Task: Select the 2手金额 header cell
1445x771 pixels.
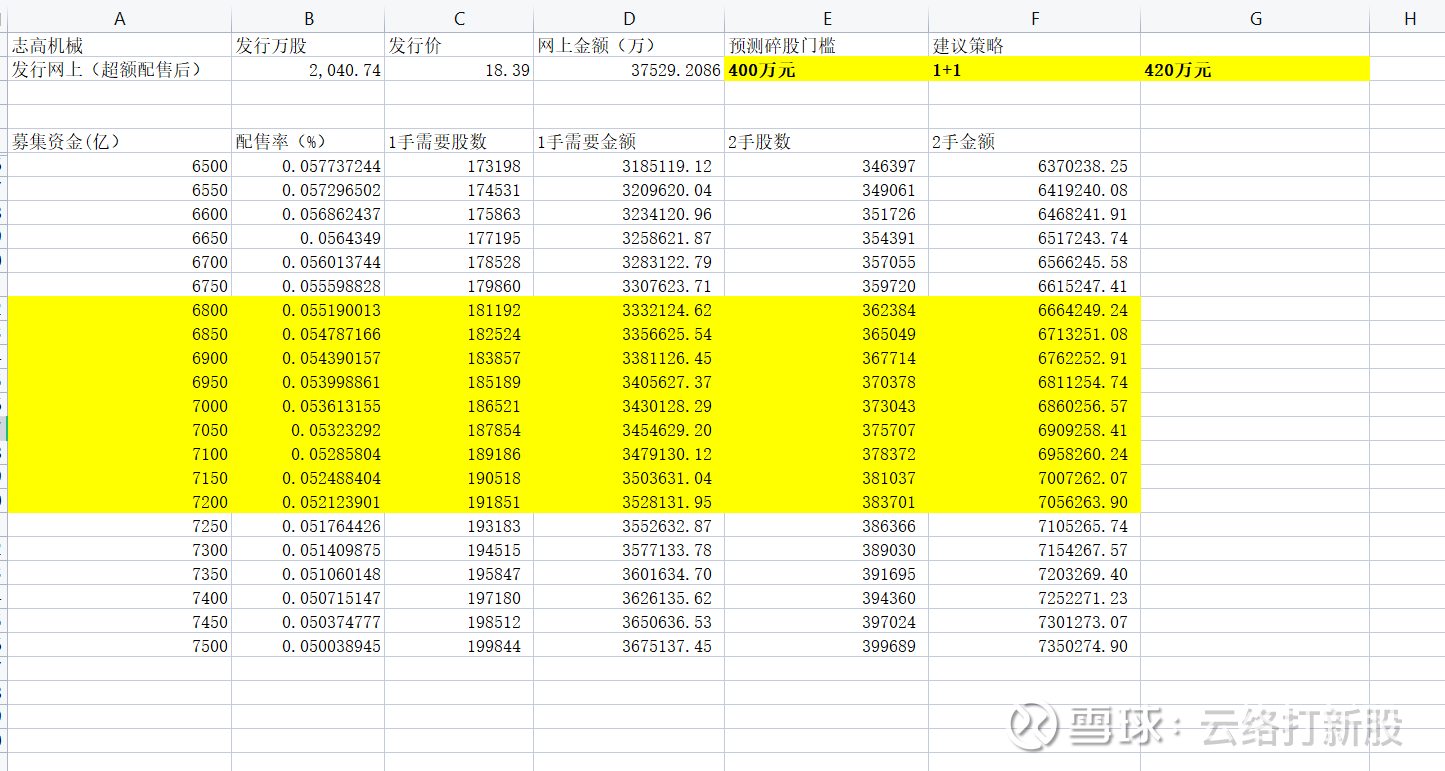Action: pyautogui.click(x=1035, y=141)
